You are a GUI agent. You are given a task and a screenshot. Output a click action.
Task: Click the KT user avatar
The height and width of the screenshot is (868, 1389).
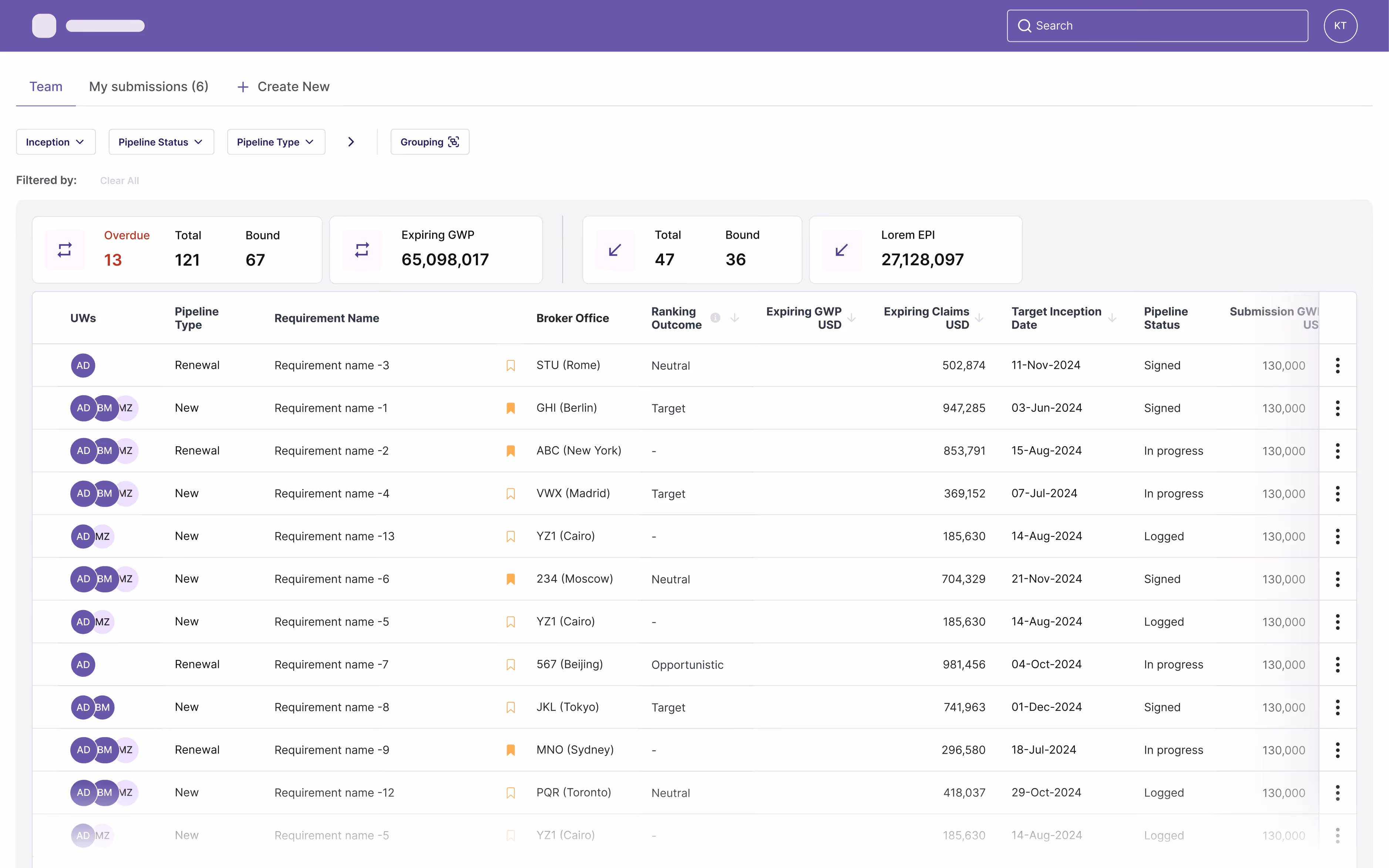(1340, 26)
